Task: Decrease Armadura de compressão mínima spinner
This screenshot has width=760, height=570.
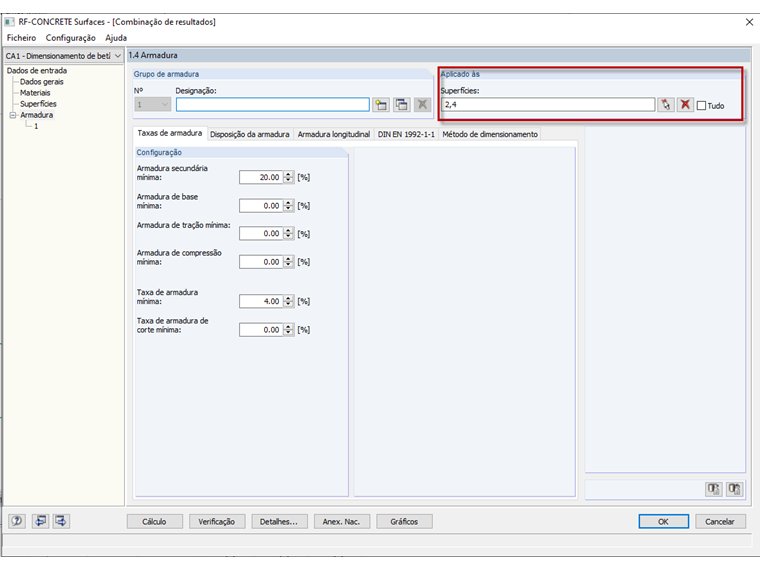Action: pyautogui.click(x=288, y=265)
